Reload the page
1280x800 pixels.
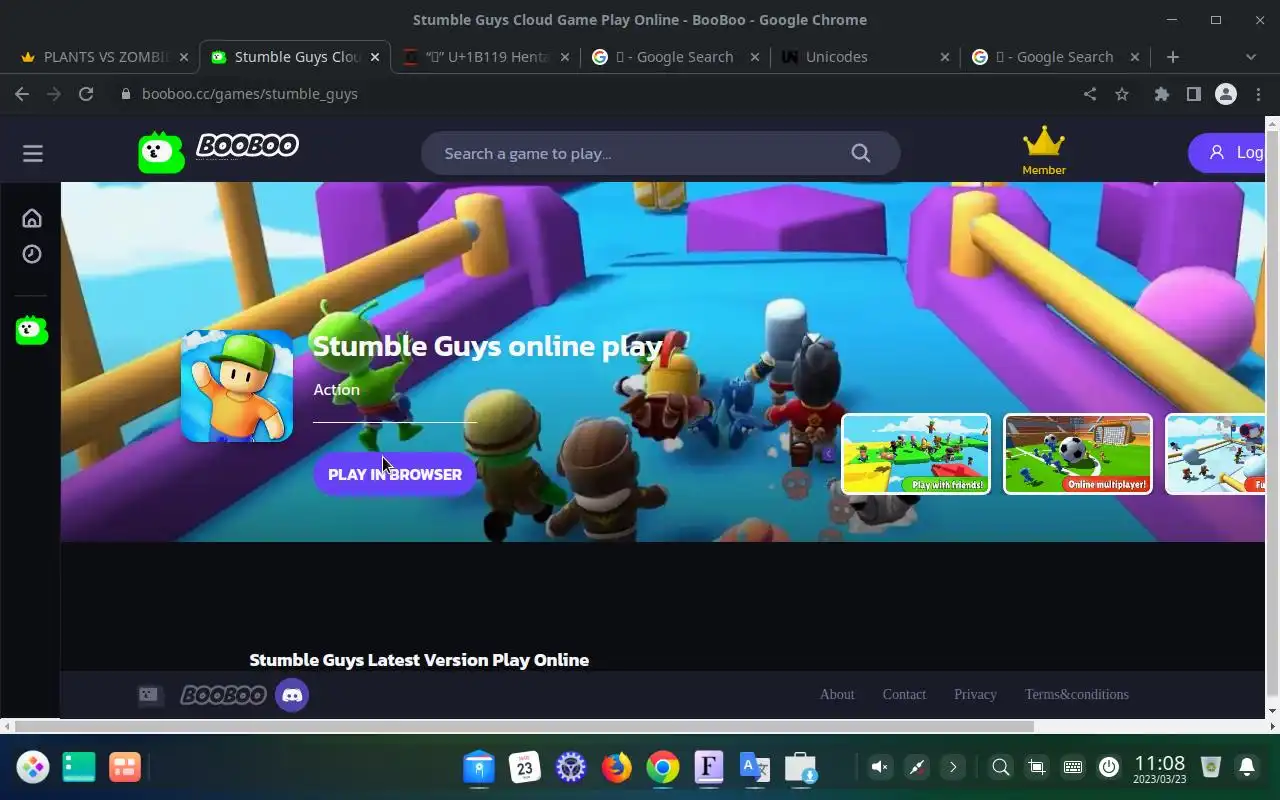[86, 94]
